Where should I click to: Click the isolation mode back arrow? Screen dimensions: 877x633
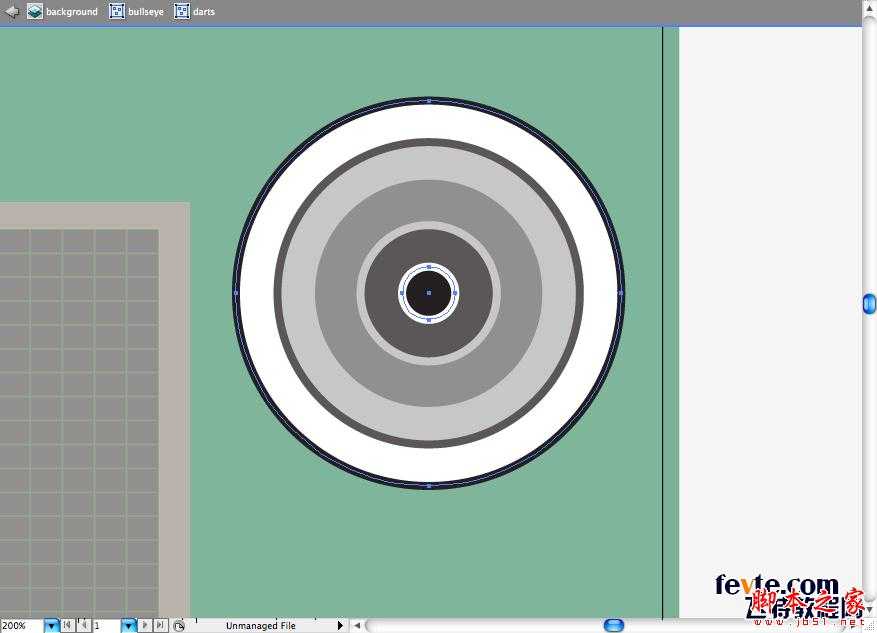click(x=11, y=11)
